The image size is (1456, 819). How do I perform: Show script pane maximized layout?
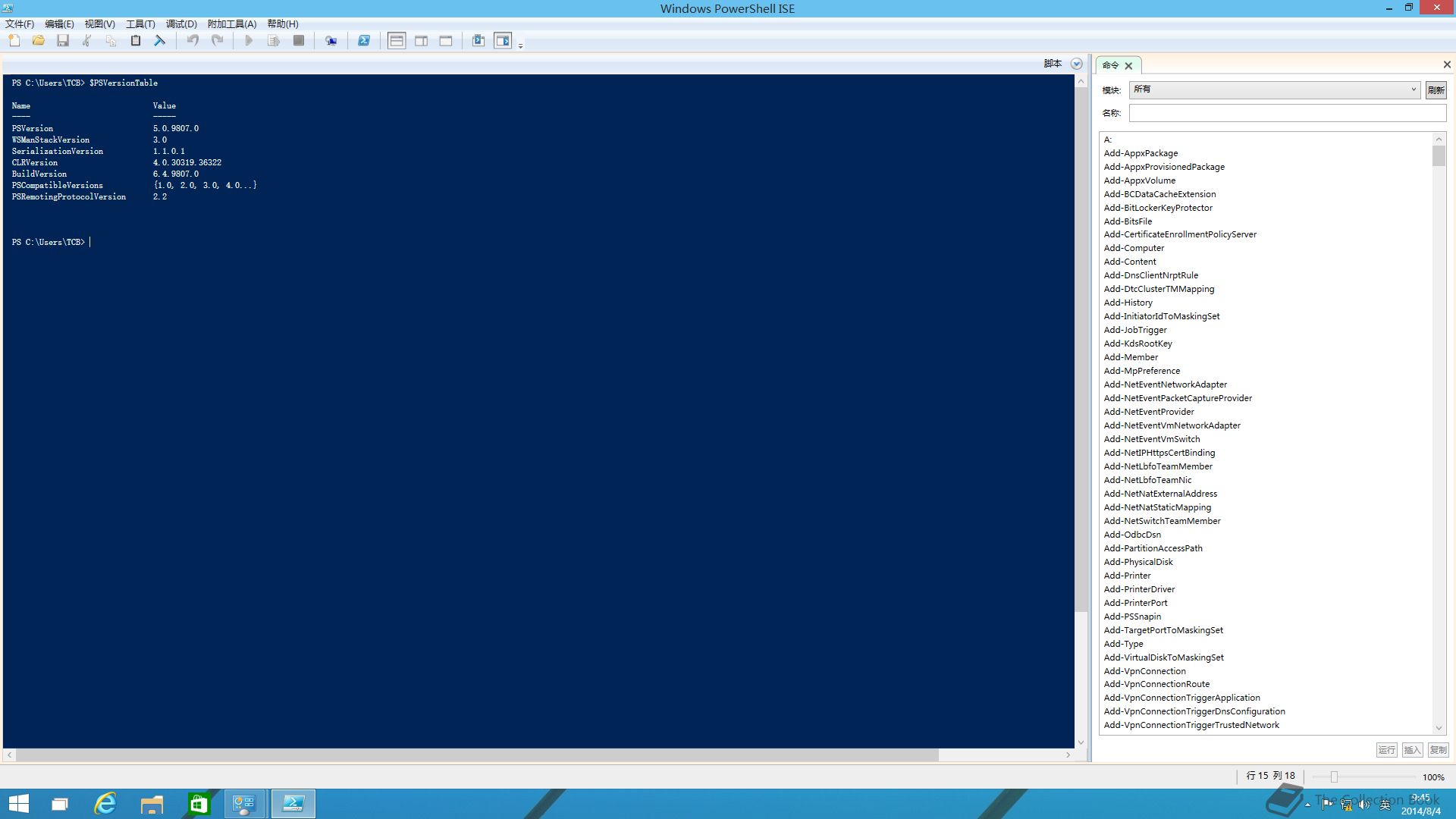(446, 41)
